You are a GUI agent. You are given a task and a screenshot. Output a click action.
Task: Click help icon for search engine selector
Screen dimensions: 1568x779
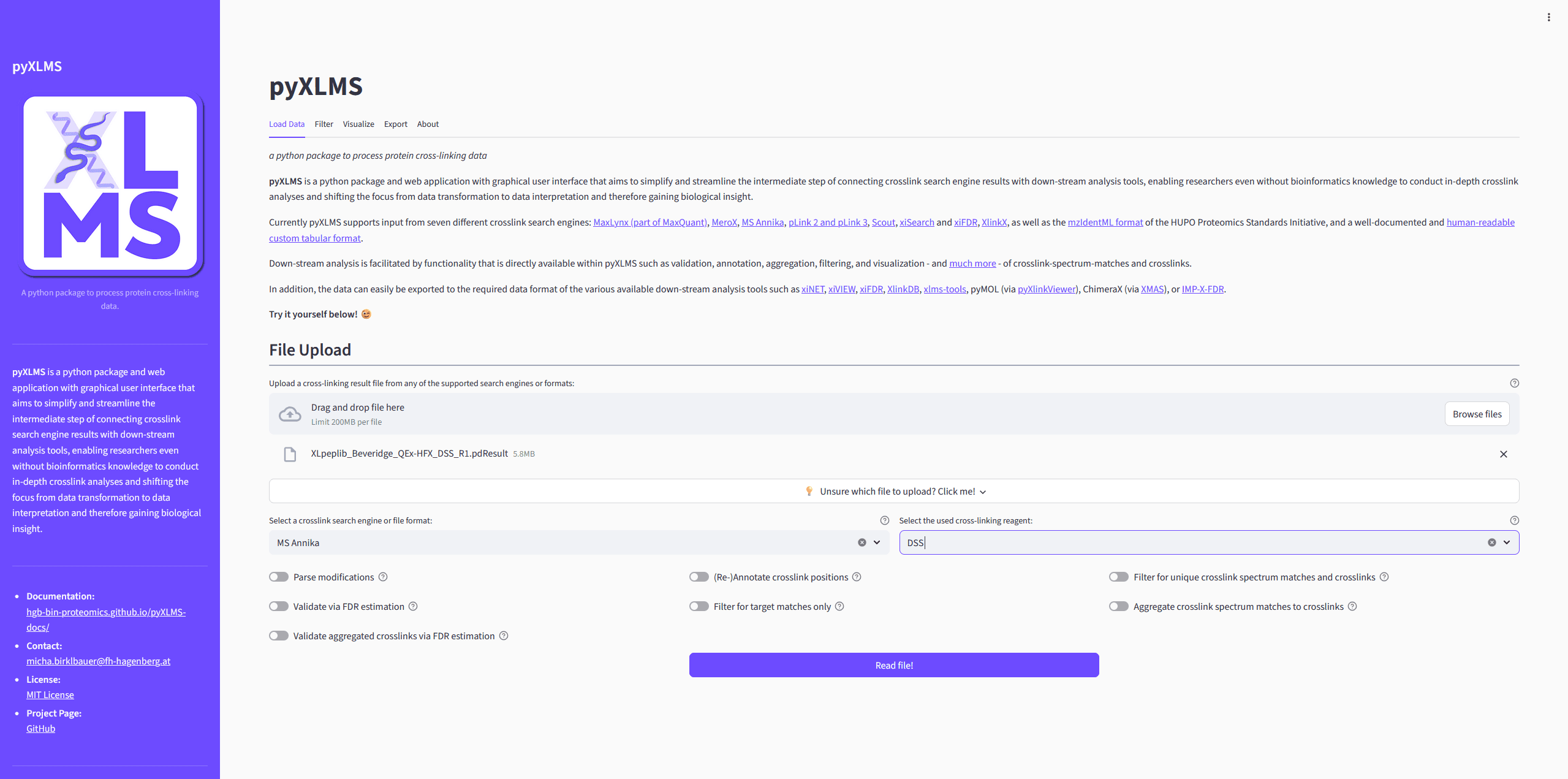(x=884, y=520)
